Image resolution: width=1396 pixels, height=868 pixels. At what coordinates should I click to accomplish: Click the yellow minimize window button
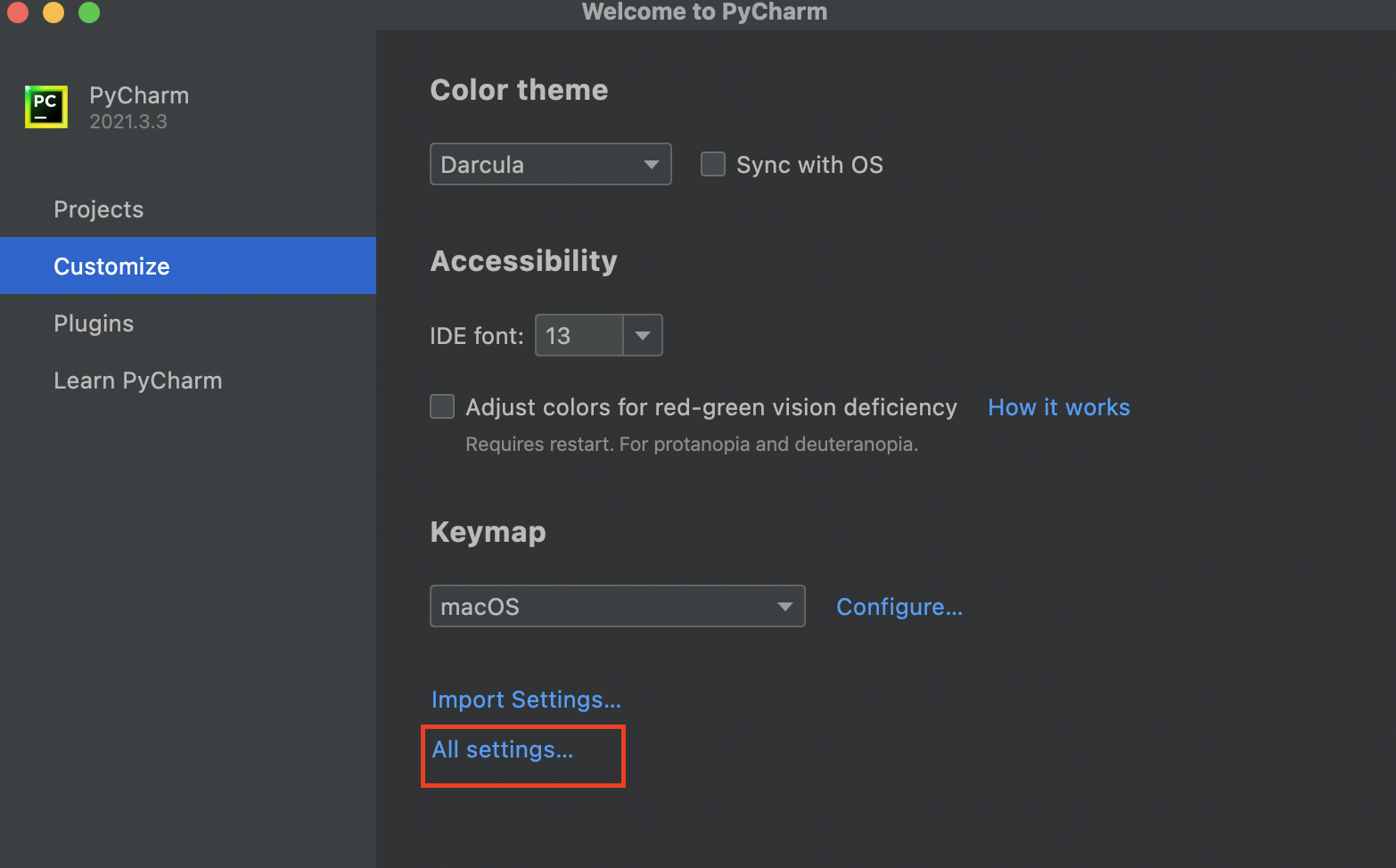point(53,12)
